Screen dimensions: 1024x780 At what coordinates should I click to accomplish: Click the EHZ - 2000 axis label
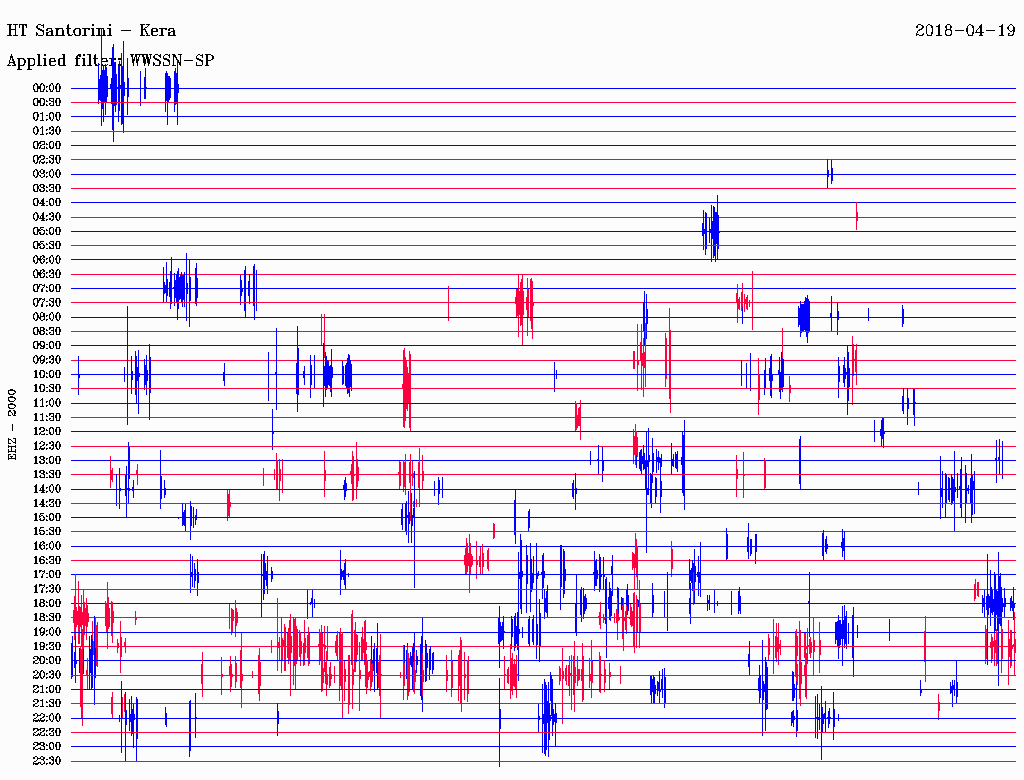click(13, 425)
